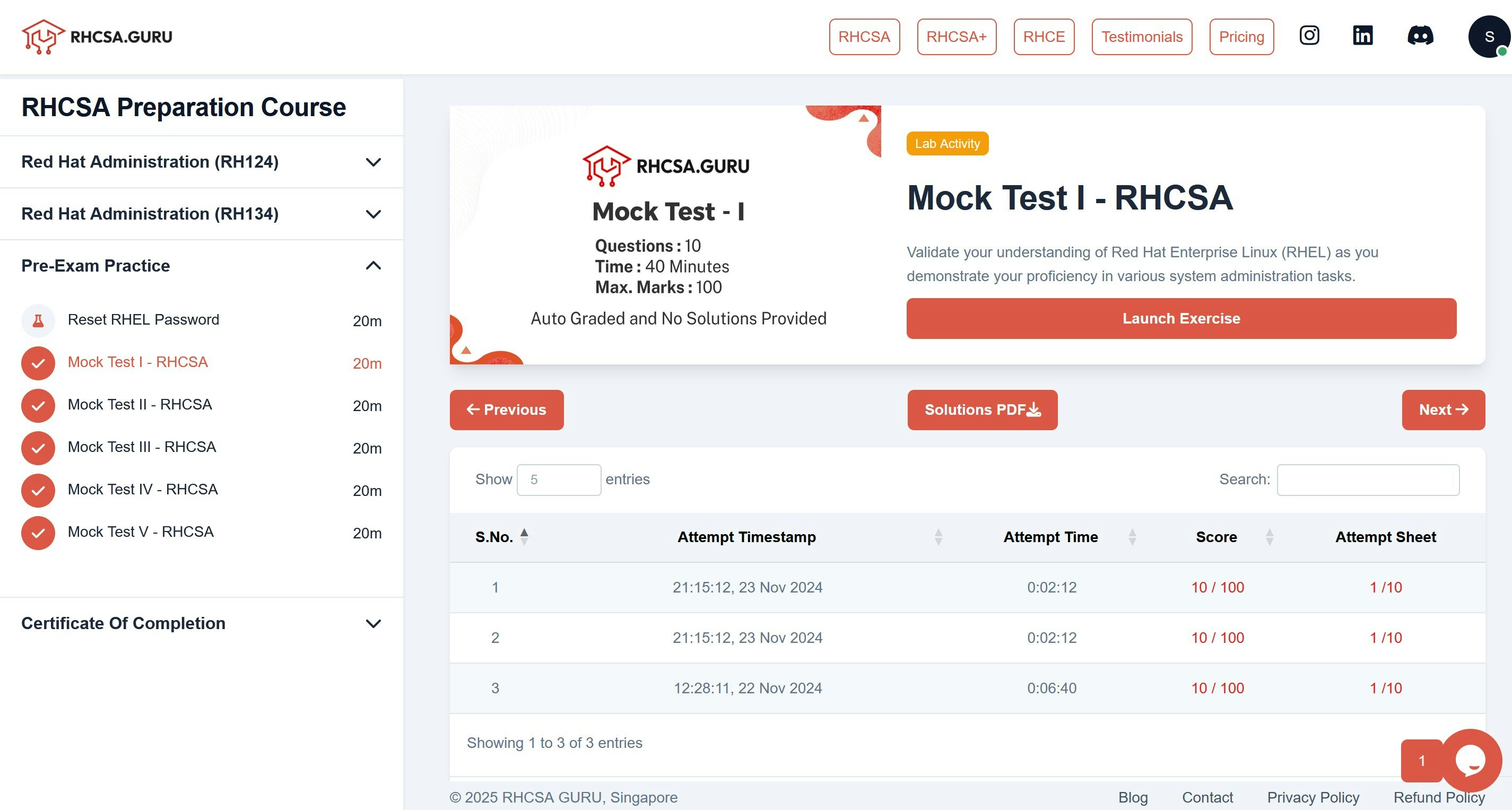Select Mock Test II - RHCSA lesson

click(140, 404)
